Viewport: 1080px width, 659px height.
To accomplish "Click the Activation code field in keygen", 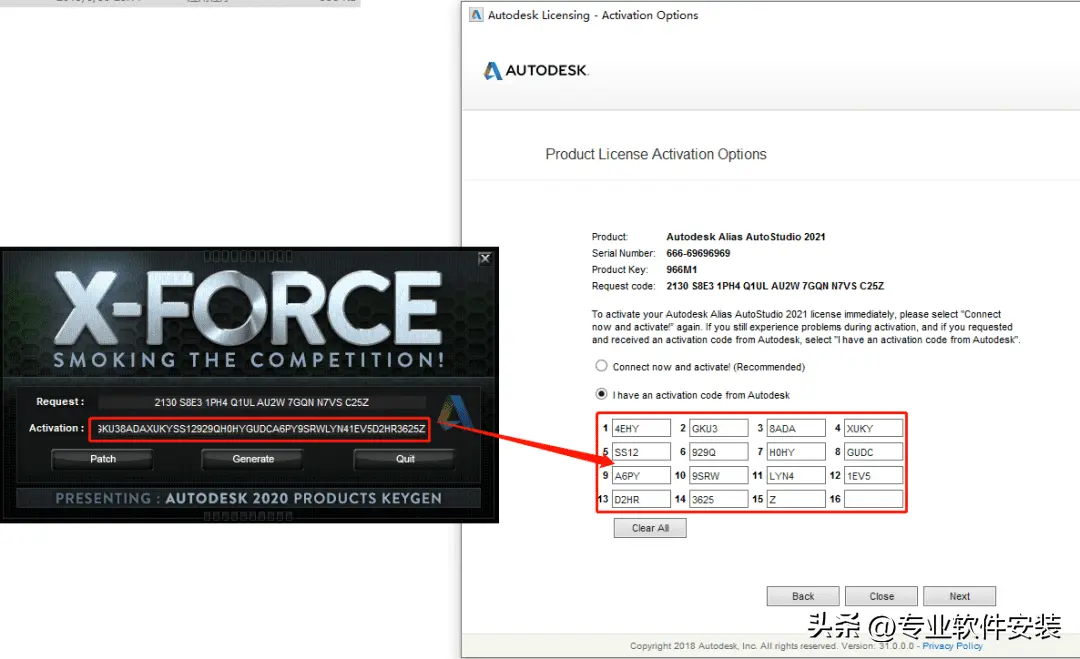I will click(260, 429).
